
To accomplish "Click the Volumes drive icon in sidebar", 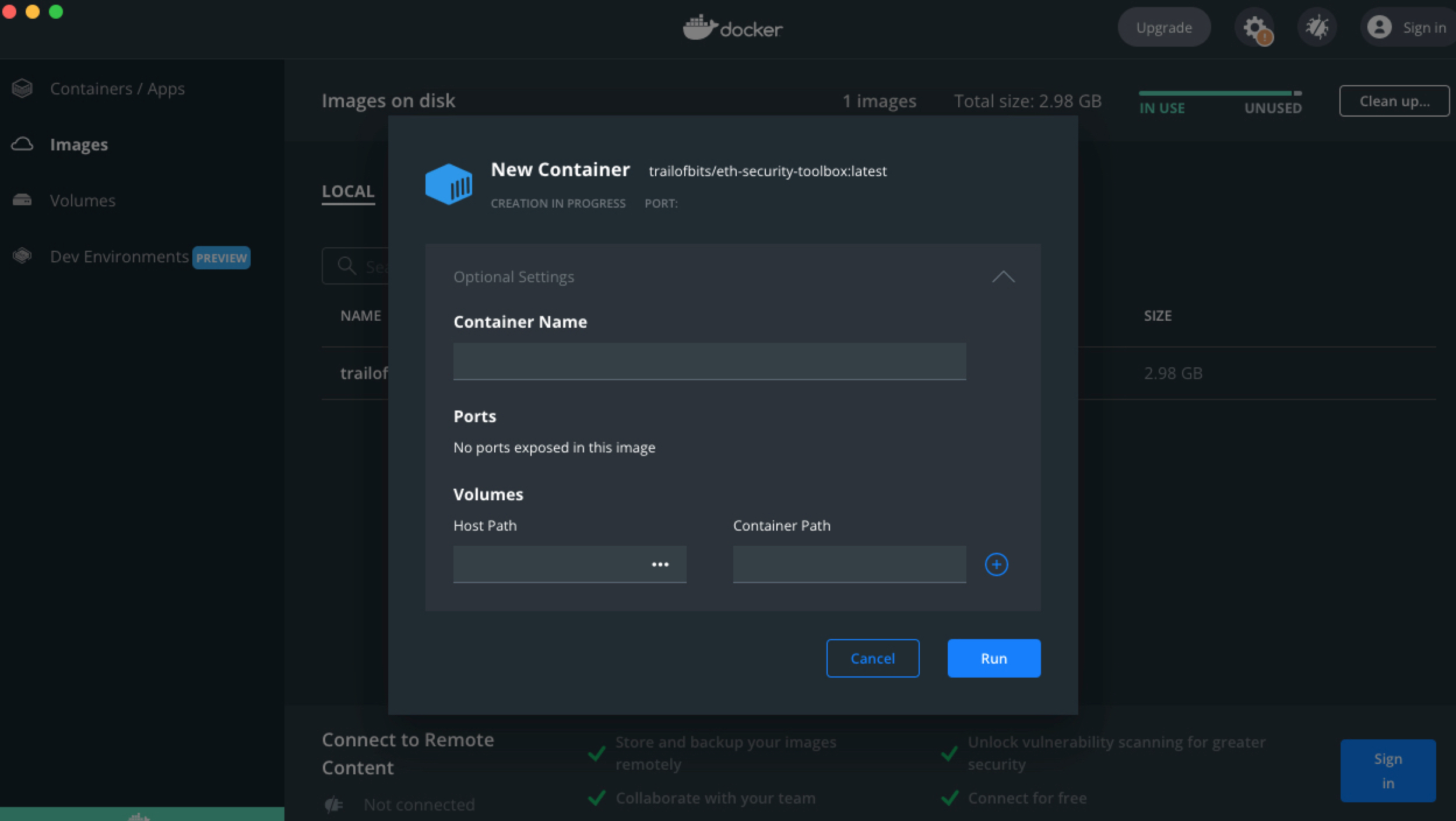I will 22,200.
